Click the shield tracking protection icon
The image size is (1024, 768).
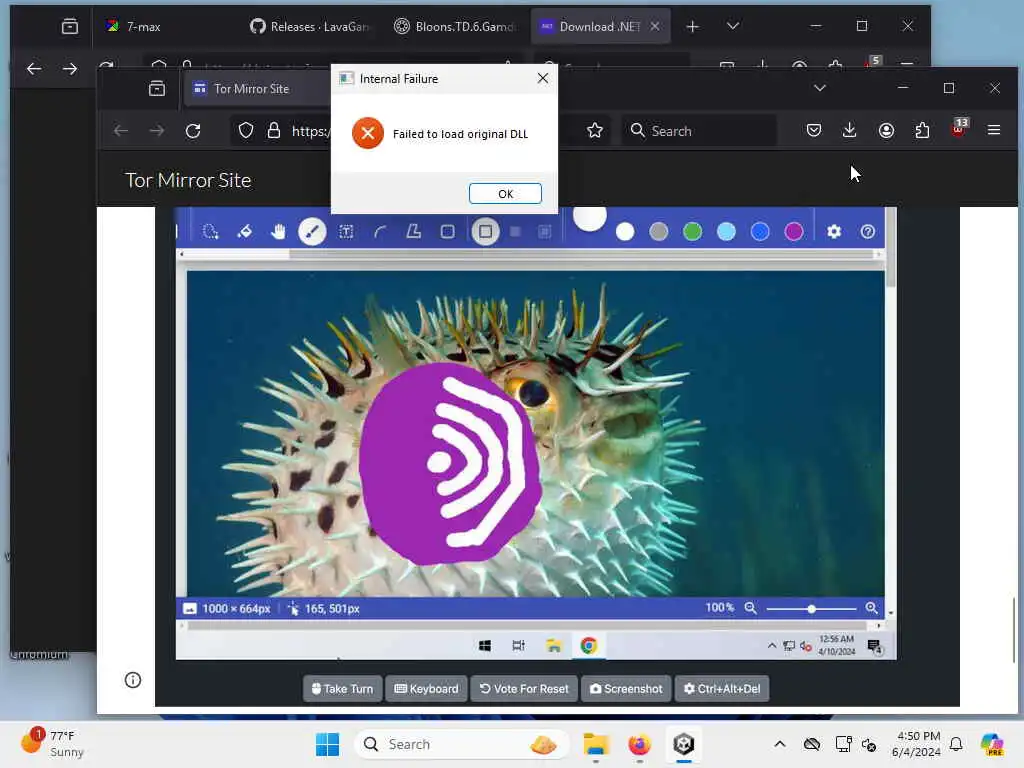coord(246,131)
